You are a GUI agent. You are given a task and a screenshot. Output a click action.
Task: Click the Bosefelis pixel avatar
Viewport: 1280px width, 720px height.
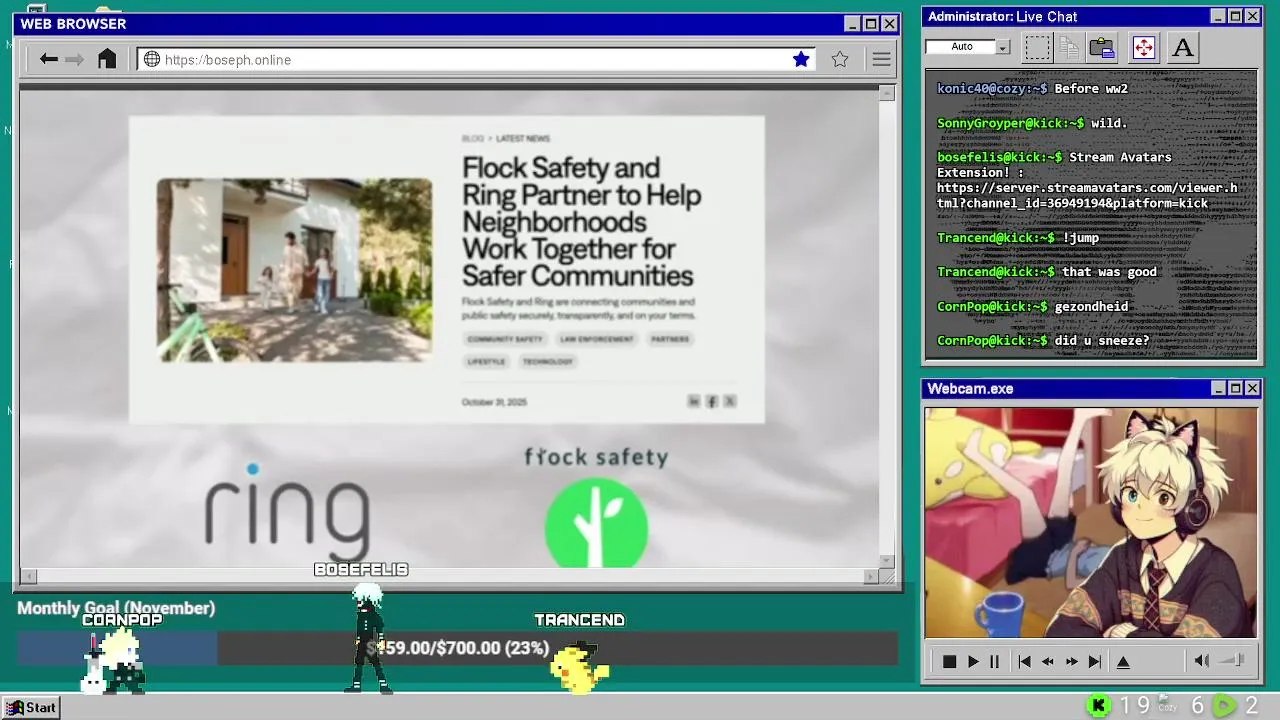pos(367,639)
